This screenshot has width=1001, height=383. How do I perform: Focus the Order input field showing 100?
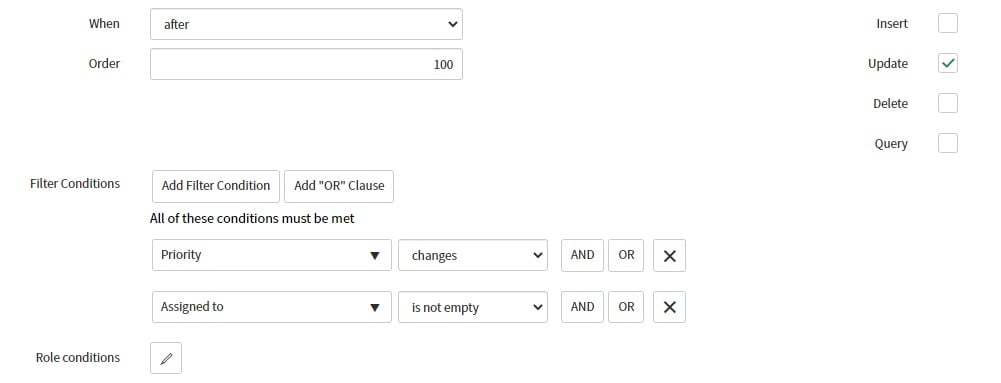(306, 64)
